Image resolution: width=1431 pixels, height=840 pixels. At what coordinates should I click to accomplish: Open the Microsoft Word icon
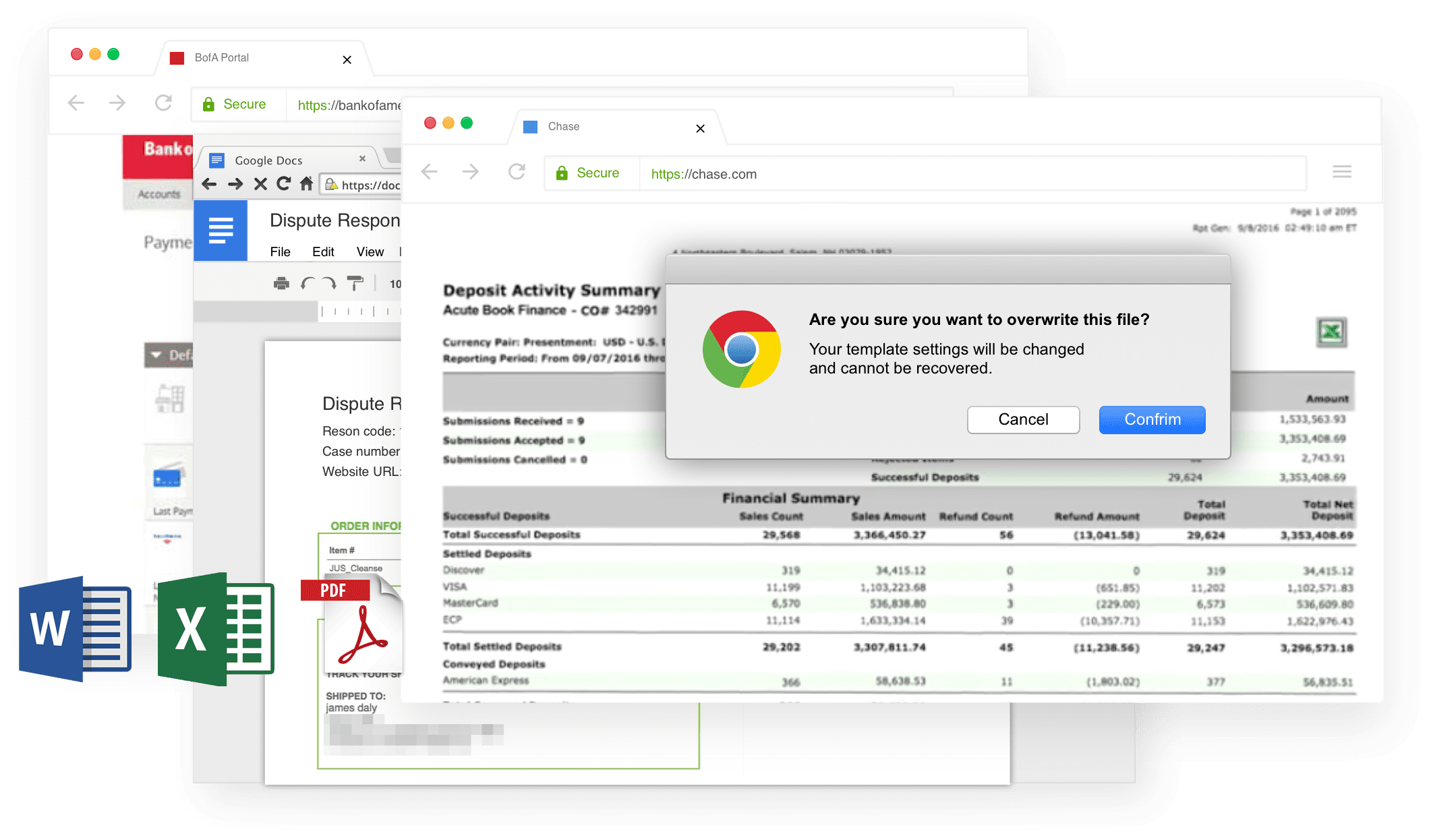(x=75, y=630)
